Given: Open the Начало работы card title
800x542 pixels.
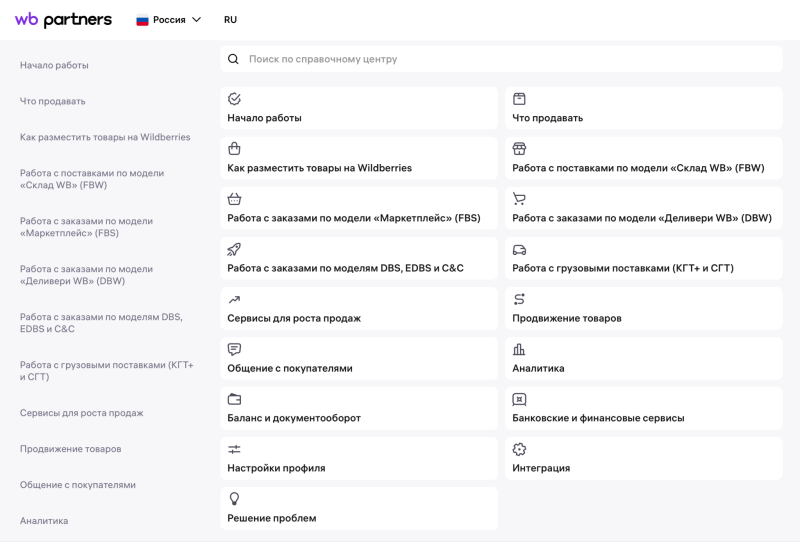Looking at the screenshot, I should click(x=264, y=118).
